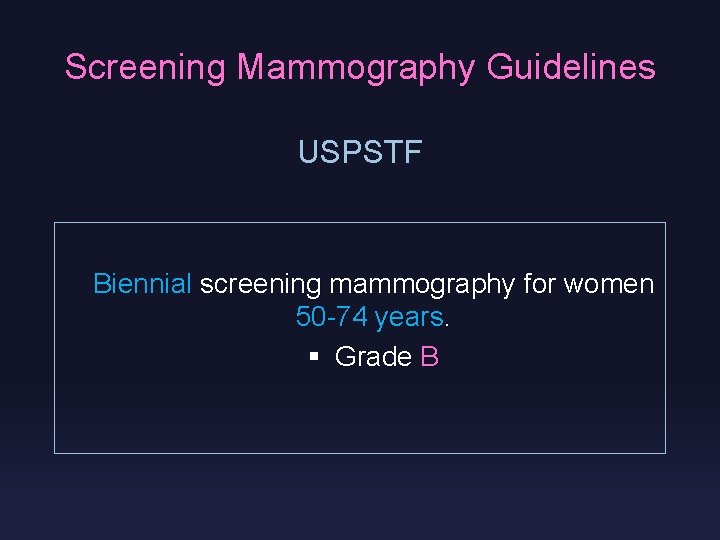Select the USPSTF subheading text
The height and width of the screenshot is (540, 720).
(360, 153)
